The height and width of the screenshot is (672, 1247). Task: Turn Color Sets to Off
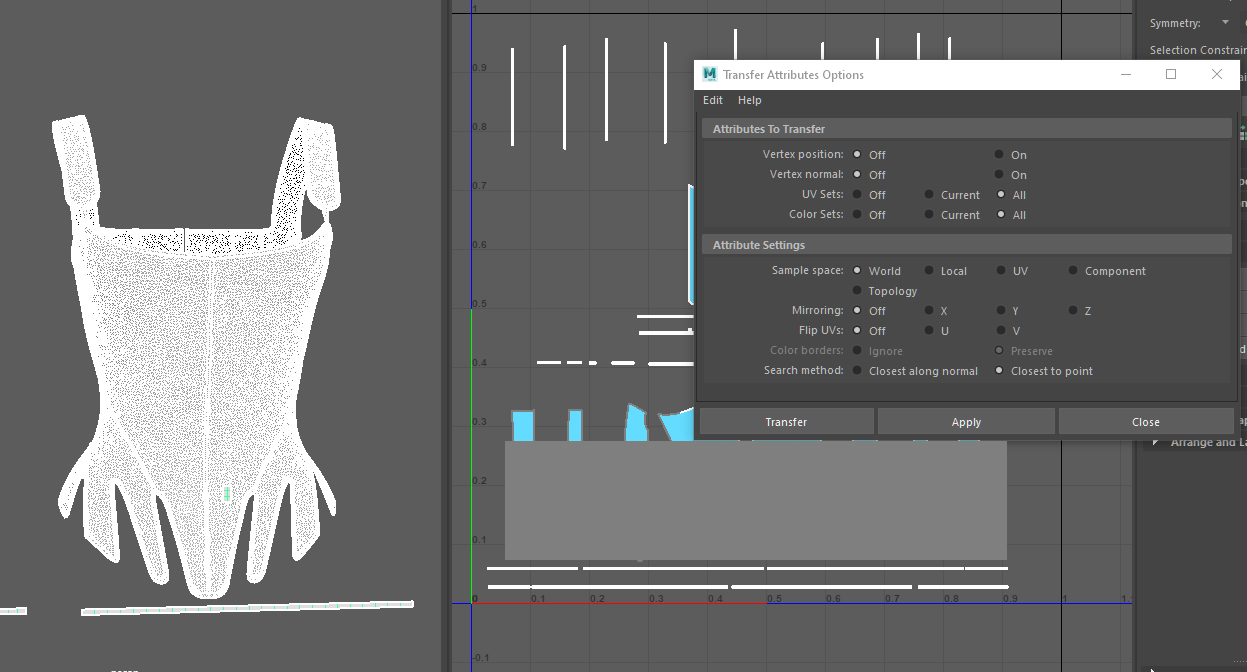pyautogui.click(x=857, y=215)
